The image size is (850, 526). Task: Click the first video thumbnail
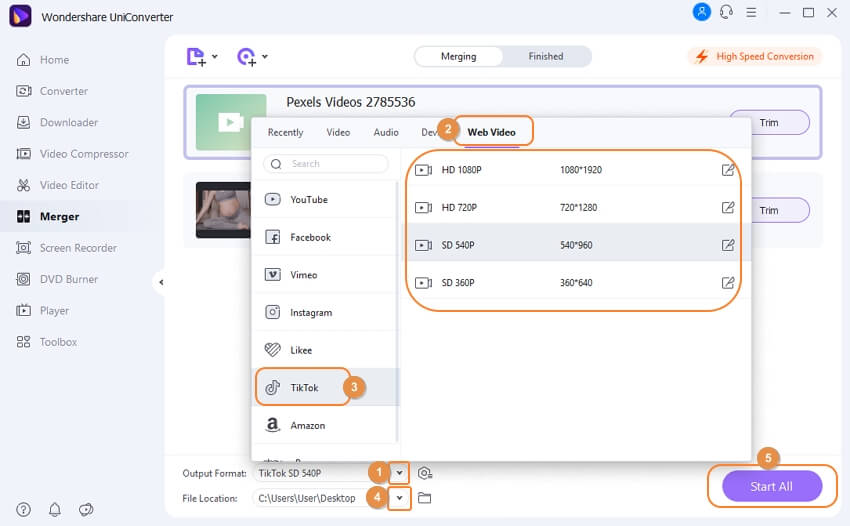(231, 122)
